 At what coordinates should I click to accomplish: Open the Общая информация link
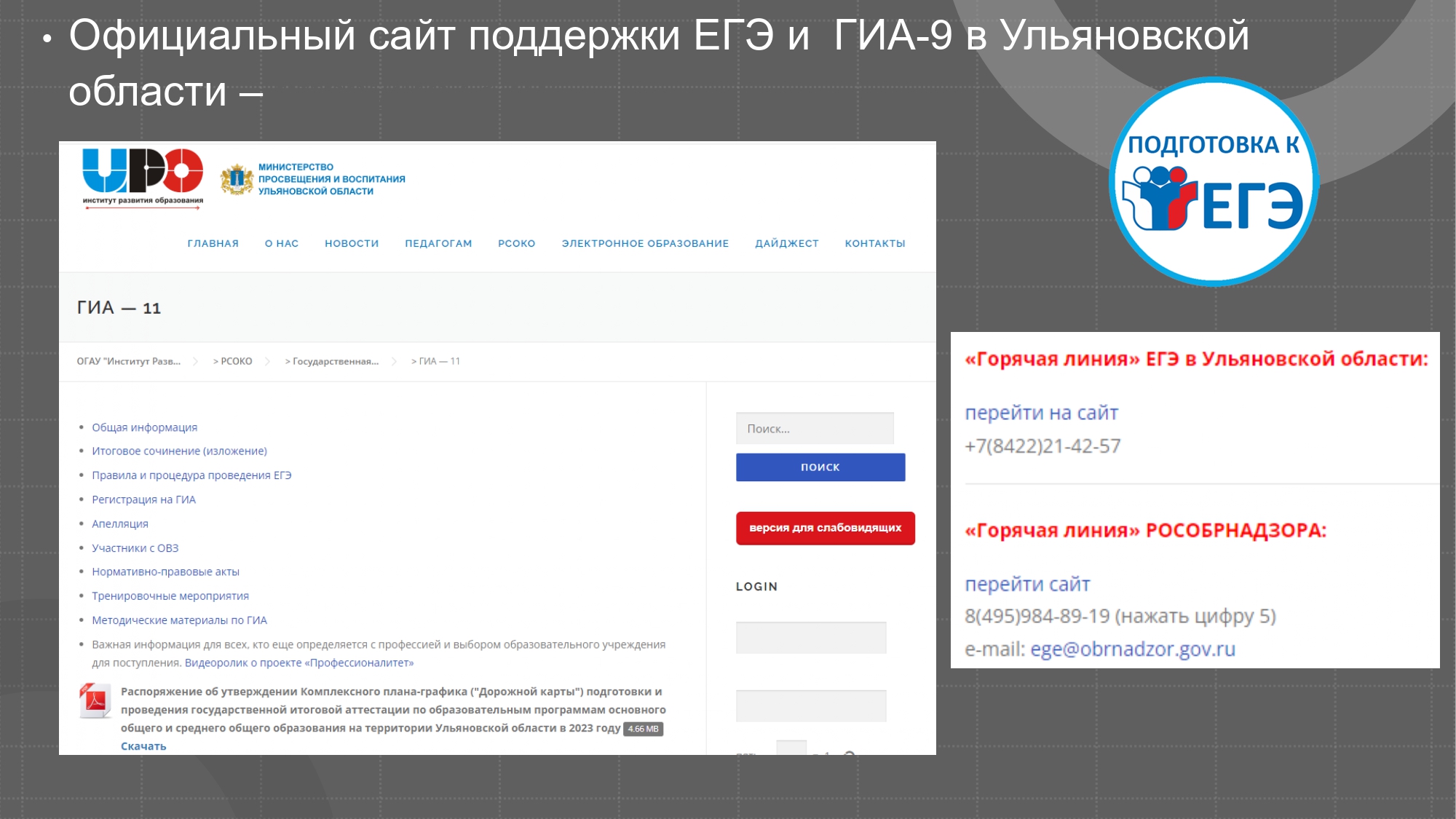144,427
